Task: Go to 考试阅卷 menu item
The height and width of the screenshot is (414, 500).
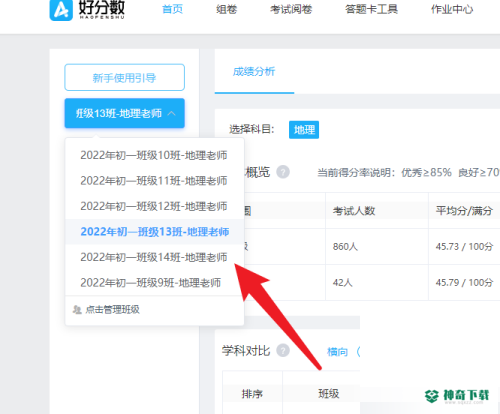Action: click(x=291, y=9)
